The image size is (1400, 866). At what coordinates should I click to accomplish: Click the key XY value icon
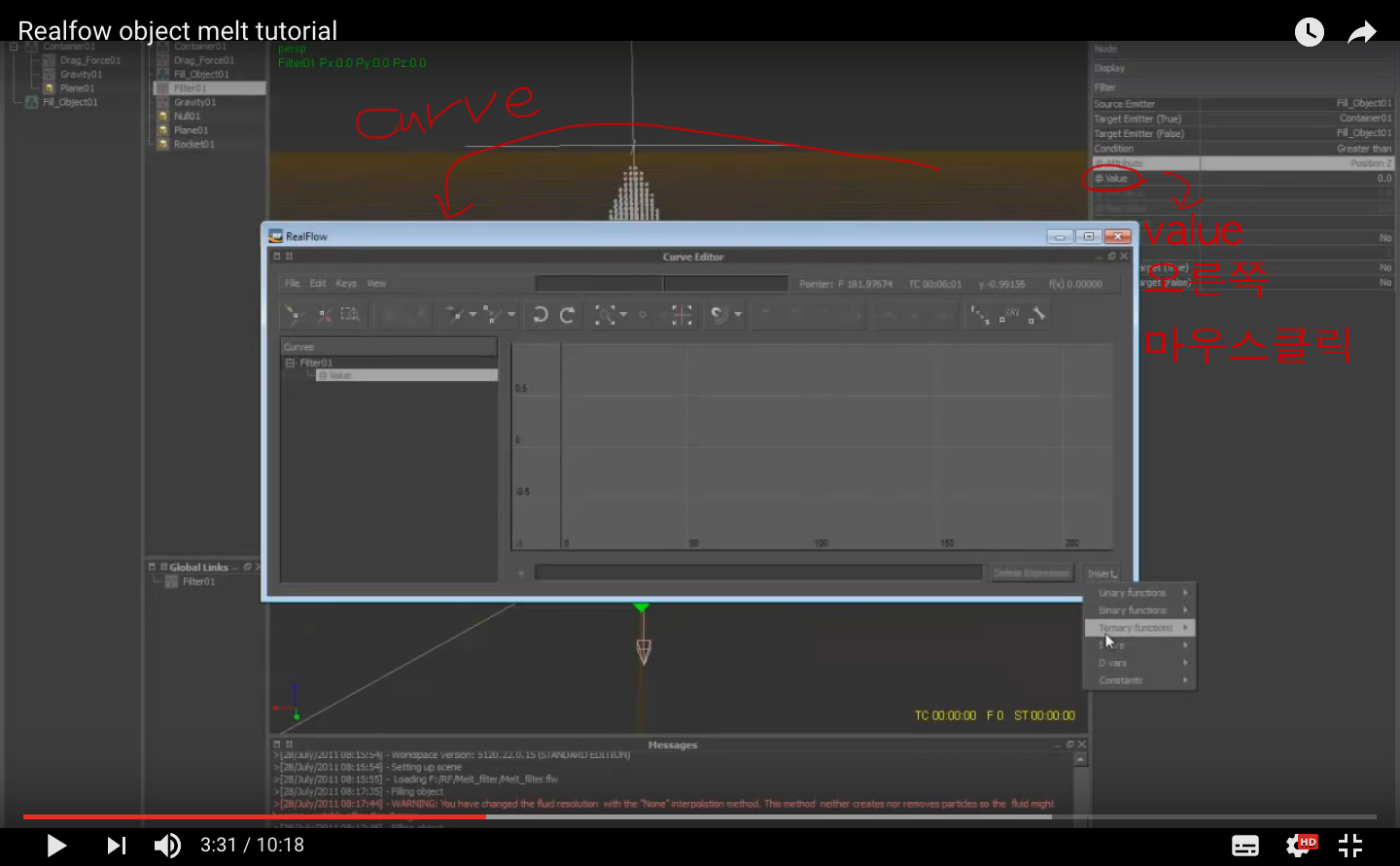pyautogui.click(x=1010, y=315)
